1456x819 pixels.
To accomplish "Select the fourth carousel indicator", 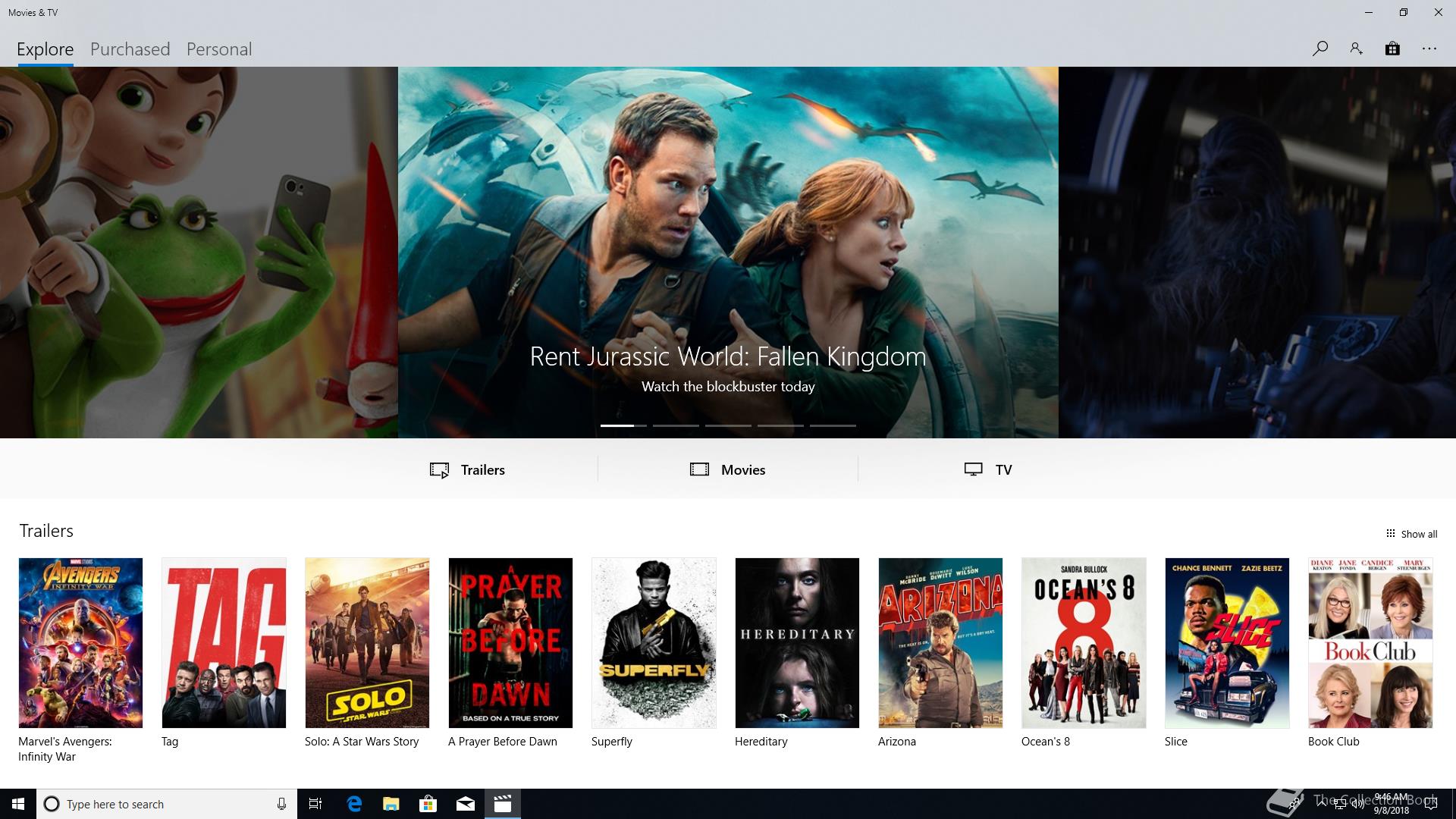I will [x=780, y=425].
